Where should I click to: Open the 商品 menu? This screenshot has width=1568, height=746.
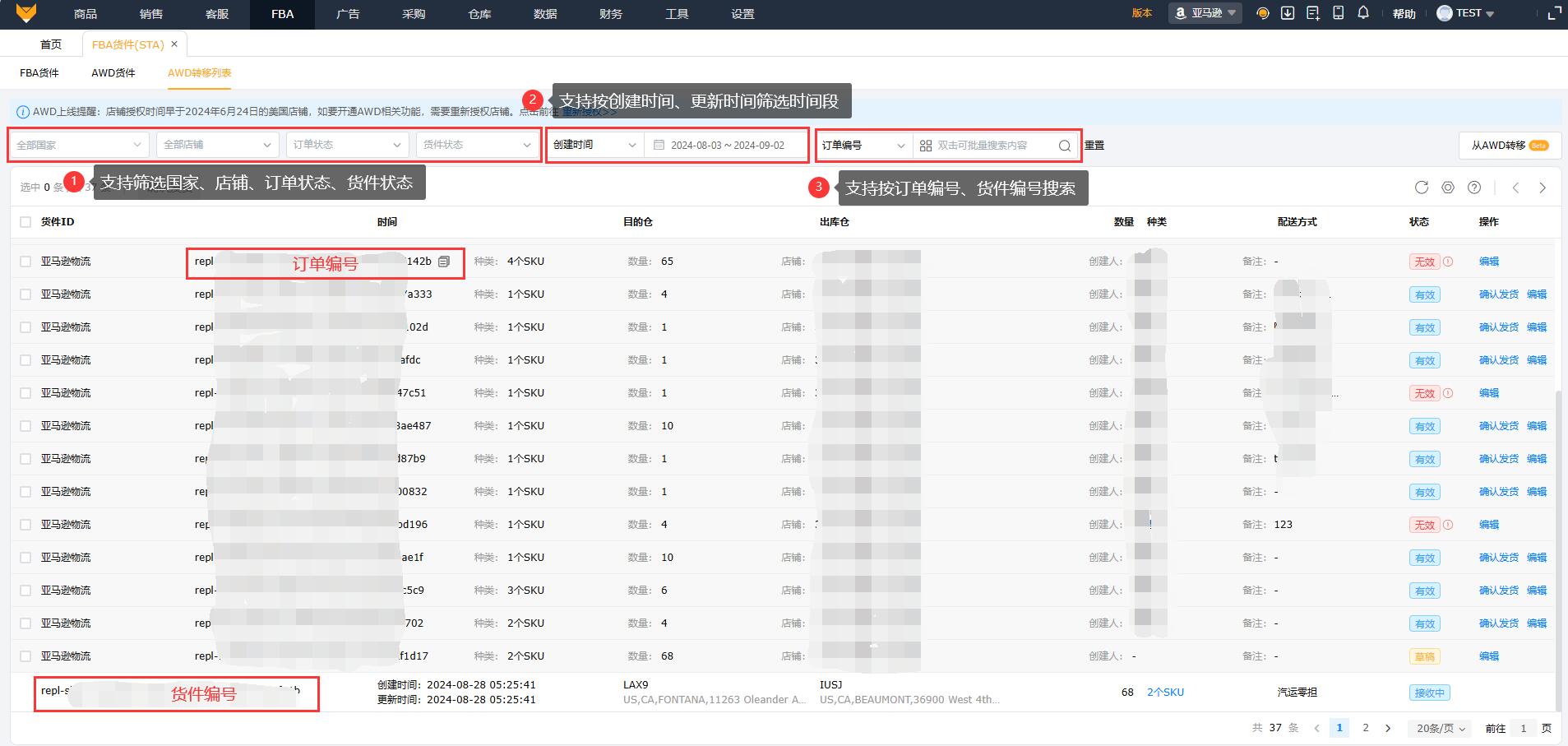click(x=86, y=14)
